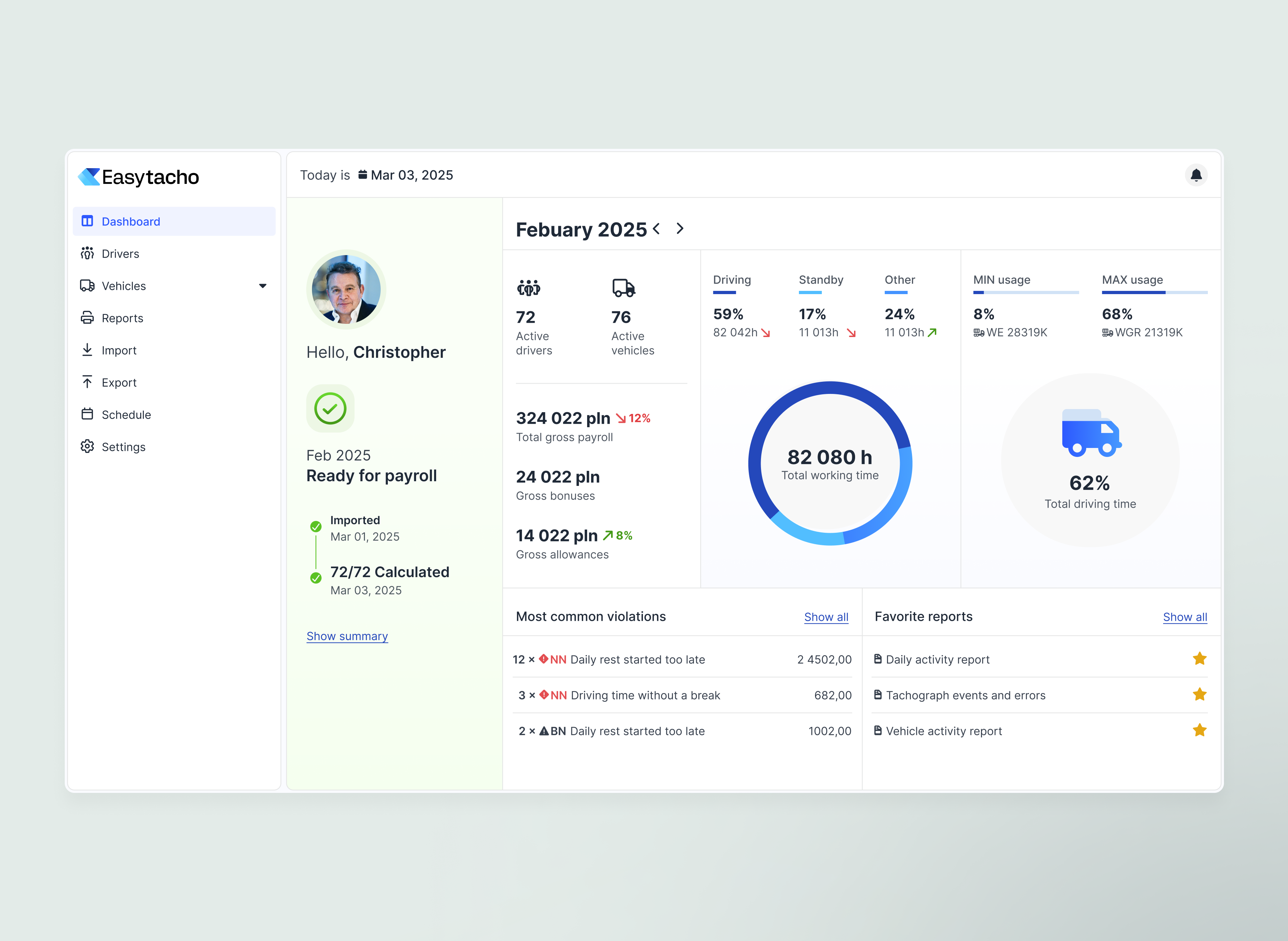The width and height of the screenshot is (1288, 941).
Task: Click the 682,00 violation amount
Action: click(833, 695)
